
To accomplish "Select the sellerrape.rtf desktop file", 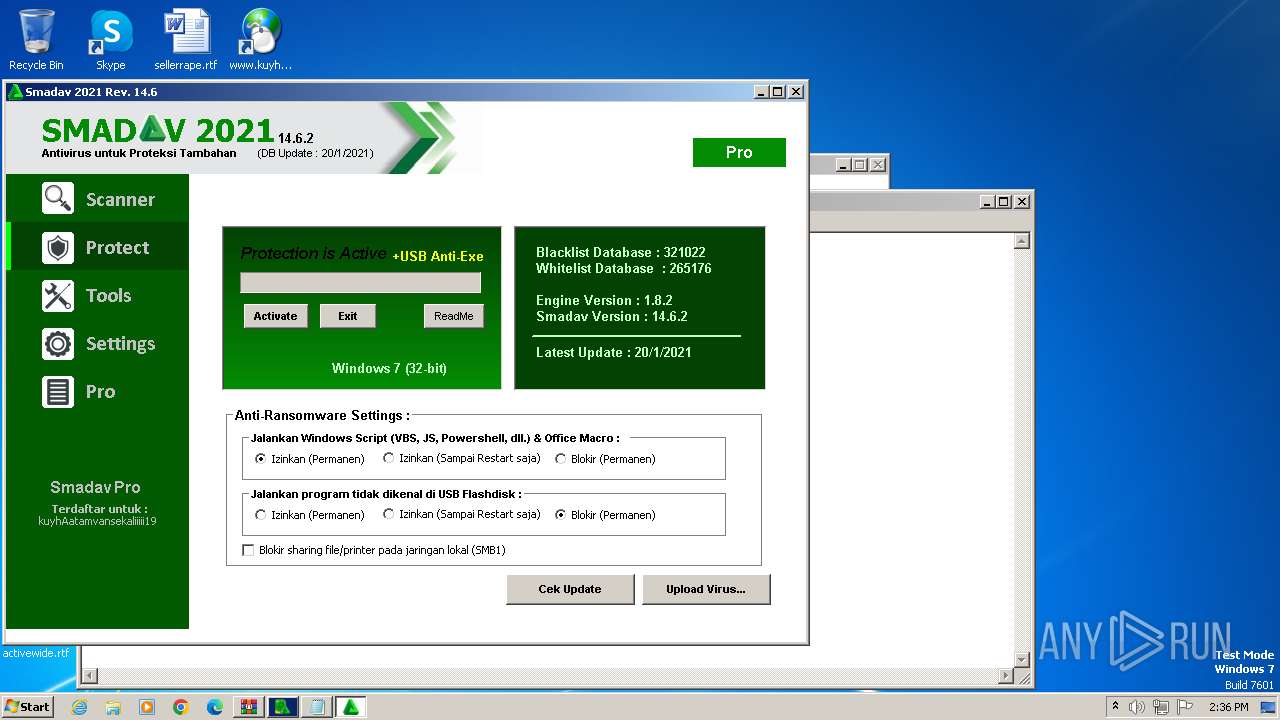I will [x=186, y=40].
